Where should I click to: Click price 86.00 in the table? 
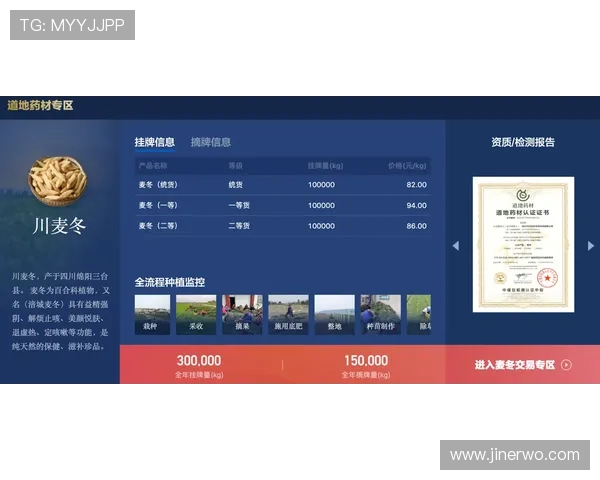pyautogui.click(x=416, y=226)
